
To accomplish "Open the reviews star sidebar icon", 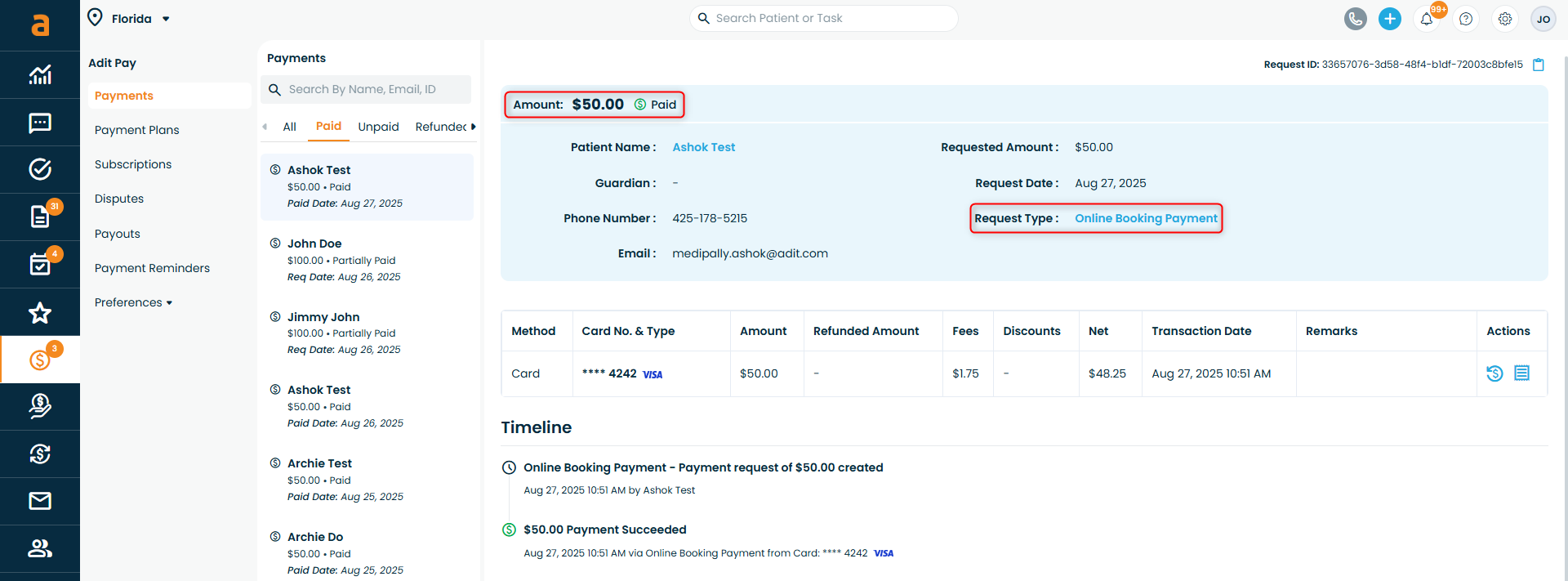I will coord(40,312).
